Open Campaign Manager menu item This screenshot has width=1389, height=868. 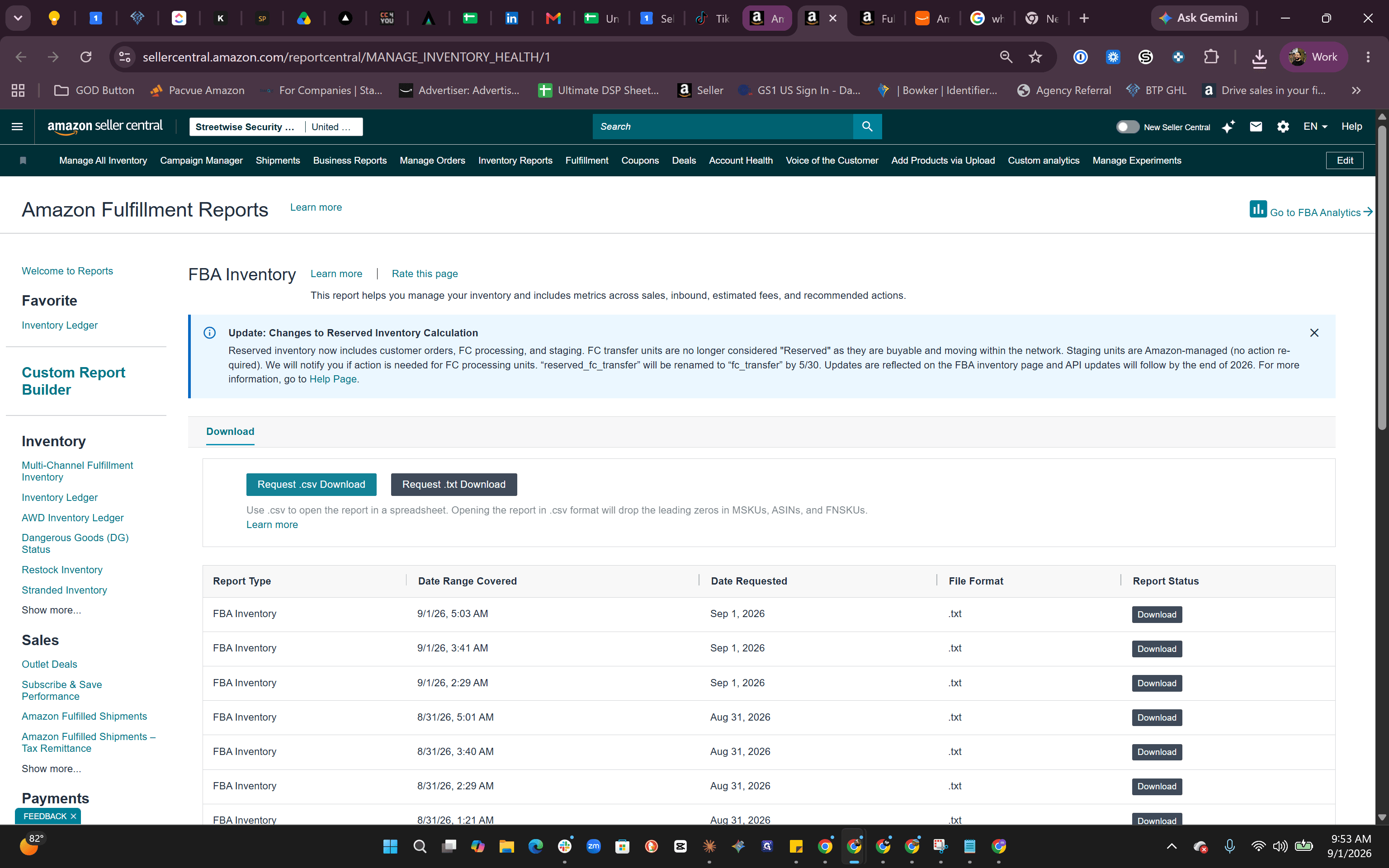coord(201,161)
